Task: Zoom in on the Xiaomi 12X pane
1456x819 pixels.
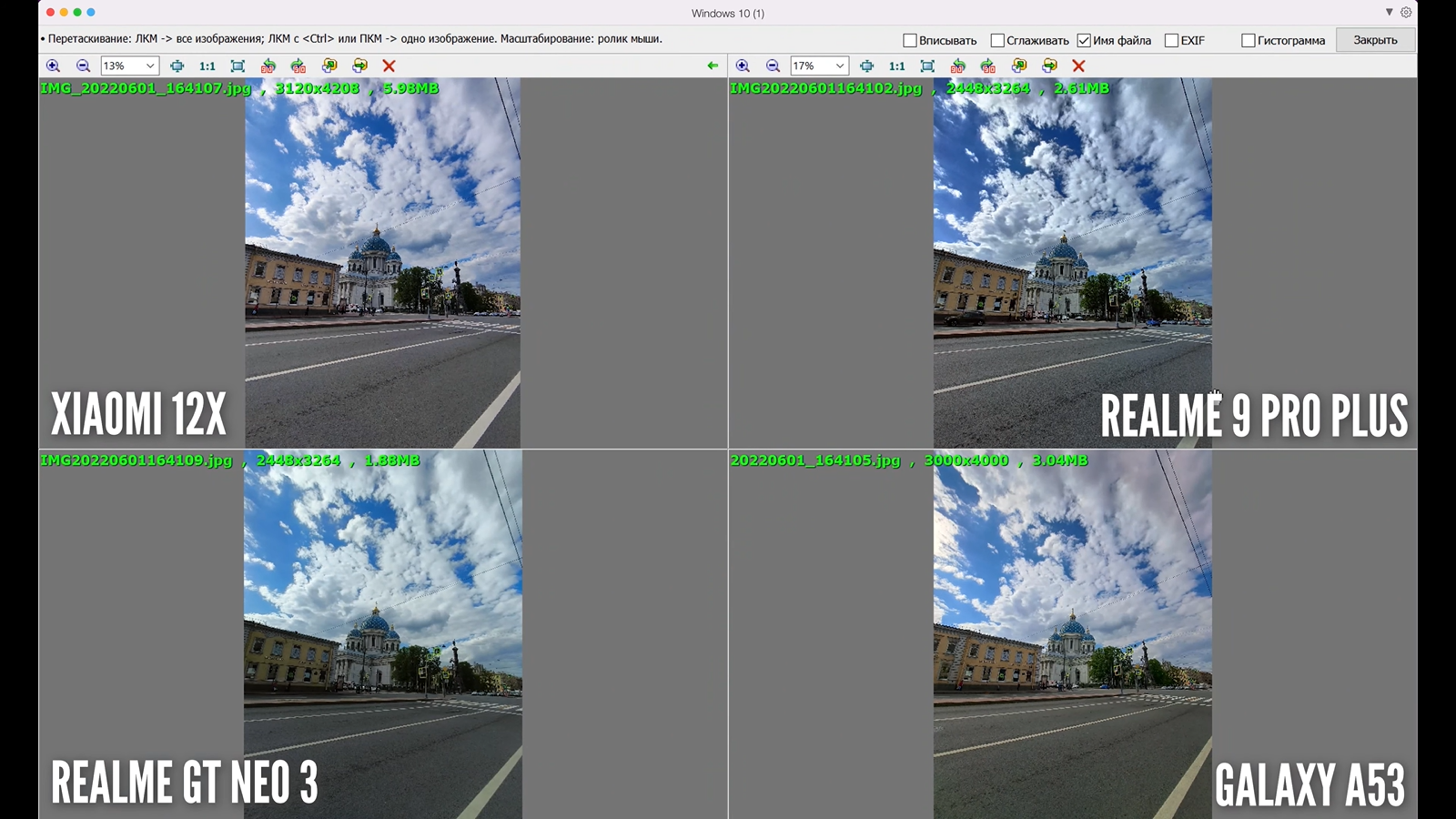Action: pos(53,66)
